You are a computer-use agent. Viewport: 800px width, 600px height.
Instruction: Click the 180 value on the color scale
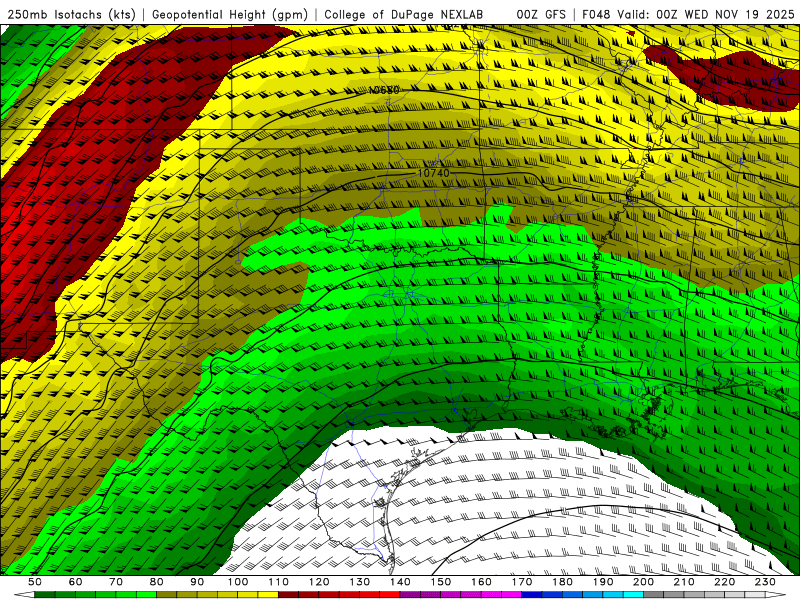562,582
